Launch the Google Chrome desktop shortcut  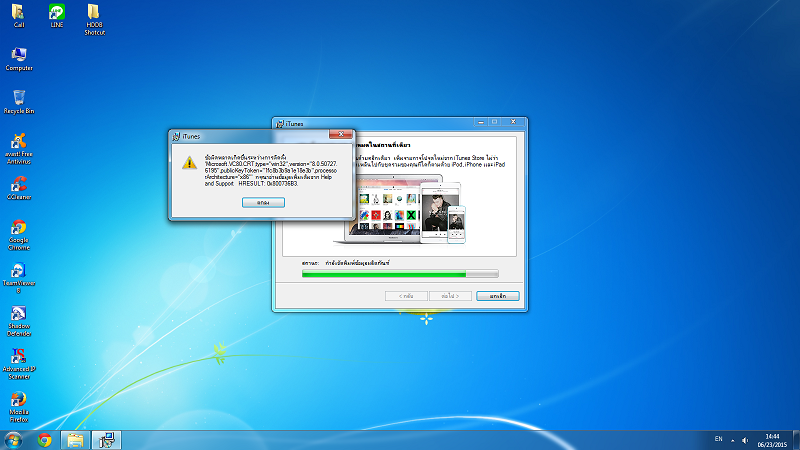[x=19, y=235]
